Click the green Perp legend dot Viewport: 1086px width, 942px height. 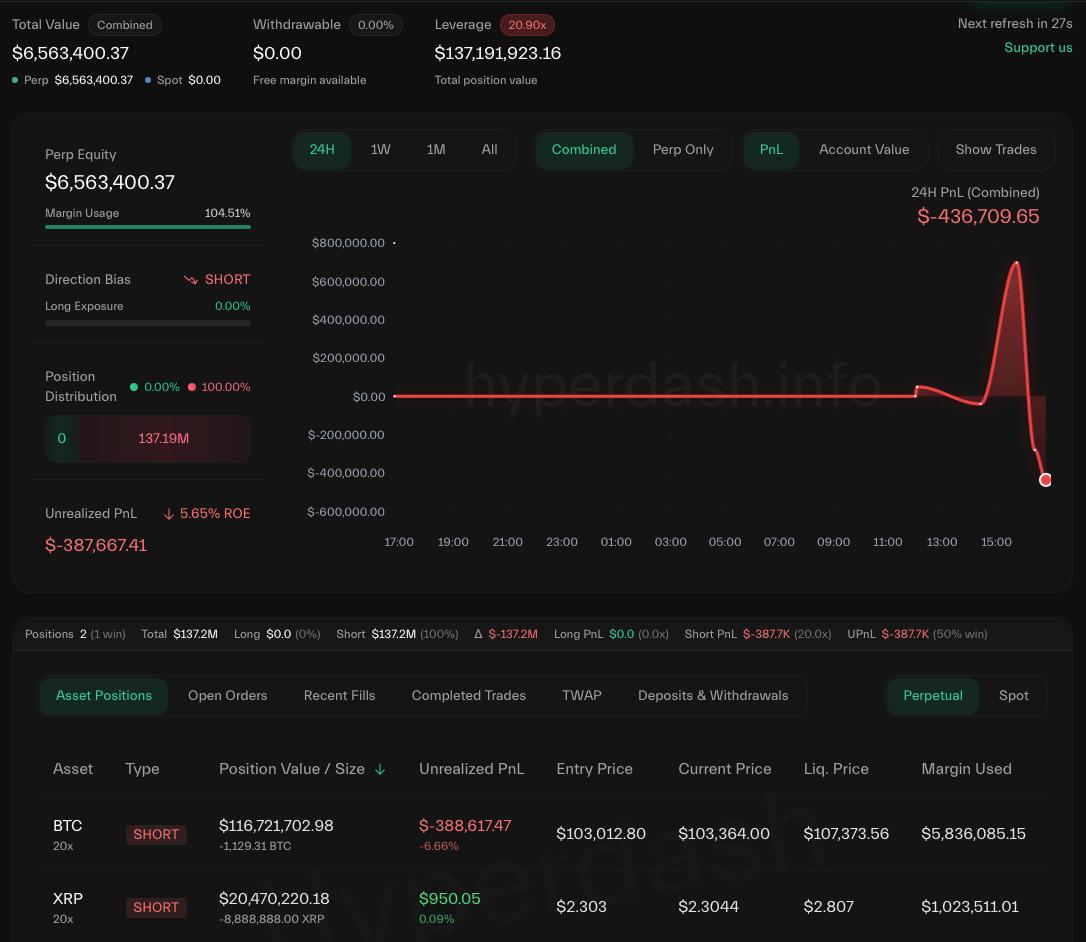[15, 80]
